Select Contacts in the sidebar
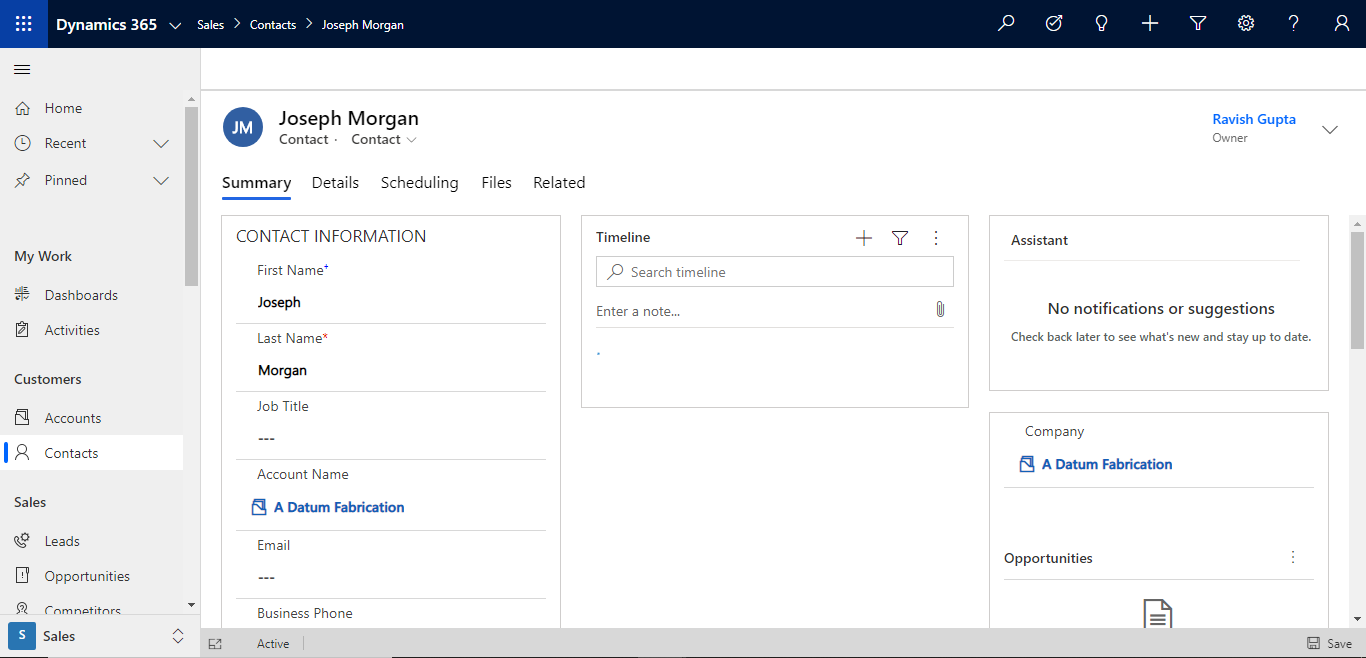The height and width of the screenshot is (658, 1366). coord(92,453)
